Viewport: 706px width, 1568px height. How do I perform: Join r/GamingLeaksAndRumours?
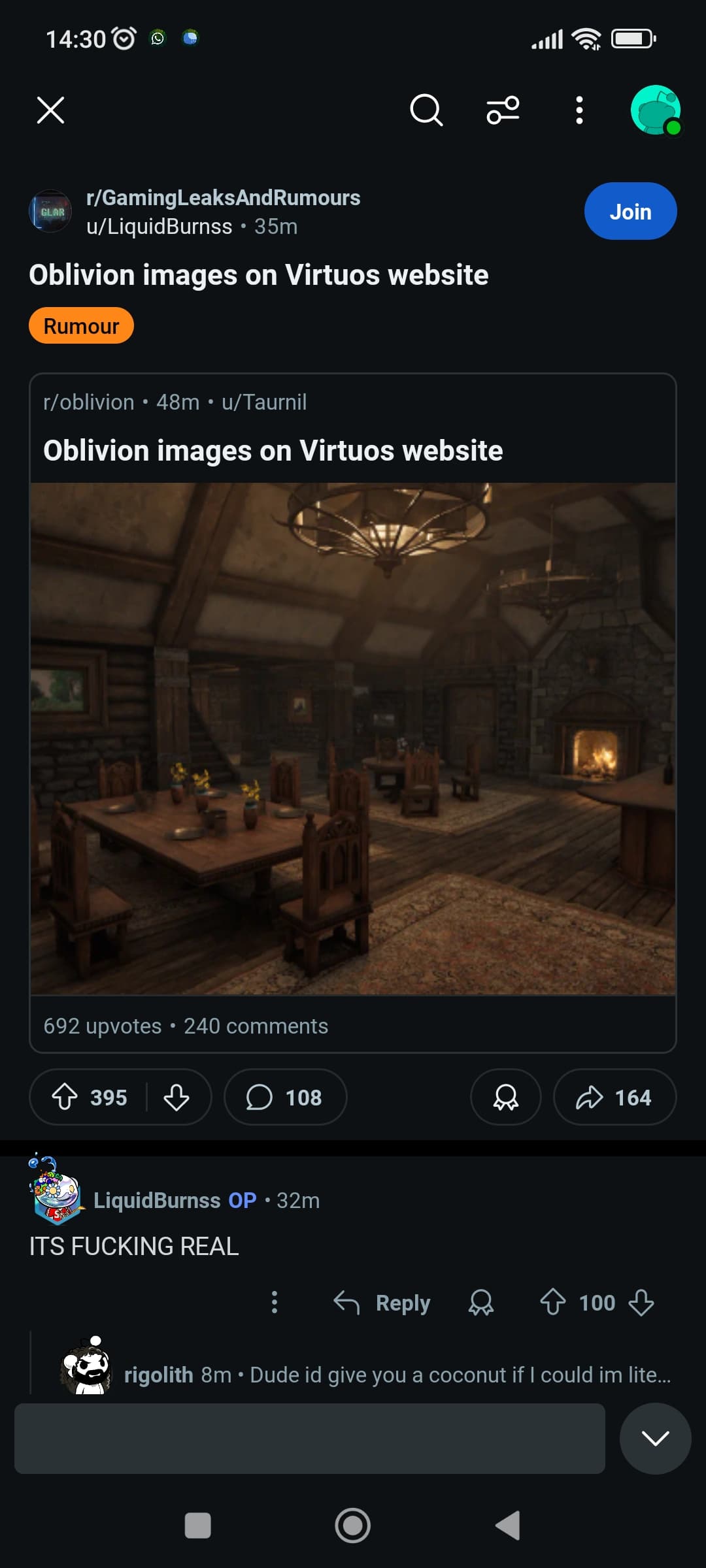pyautogui.click(x=630, y=211)
